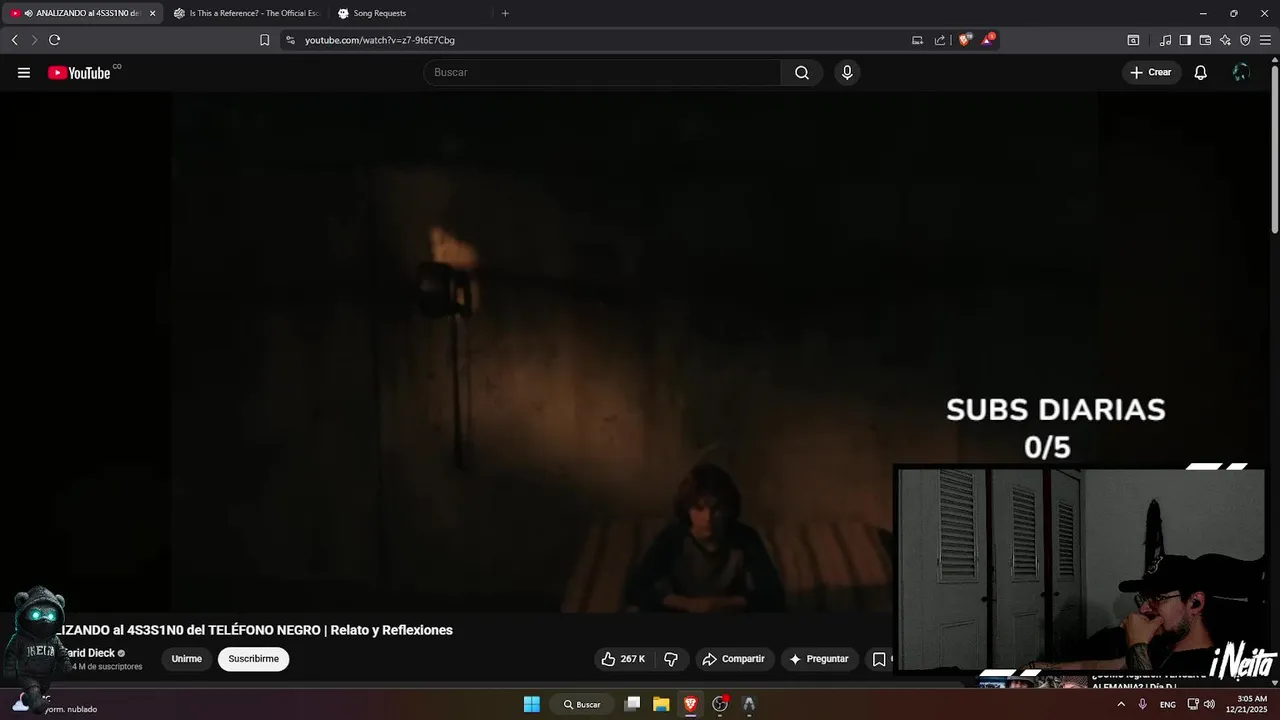Reload the page with refresh icon
The width and height of the screenshot is (1280, 720).
point(54,40)
